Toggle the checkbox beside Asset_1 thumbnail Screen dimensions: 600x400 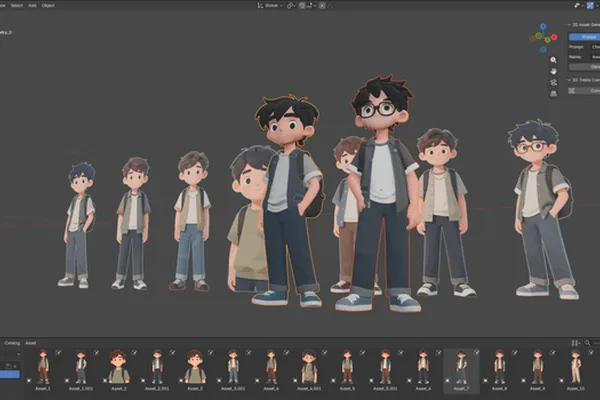pos(29,380)
